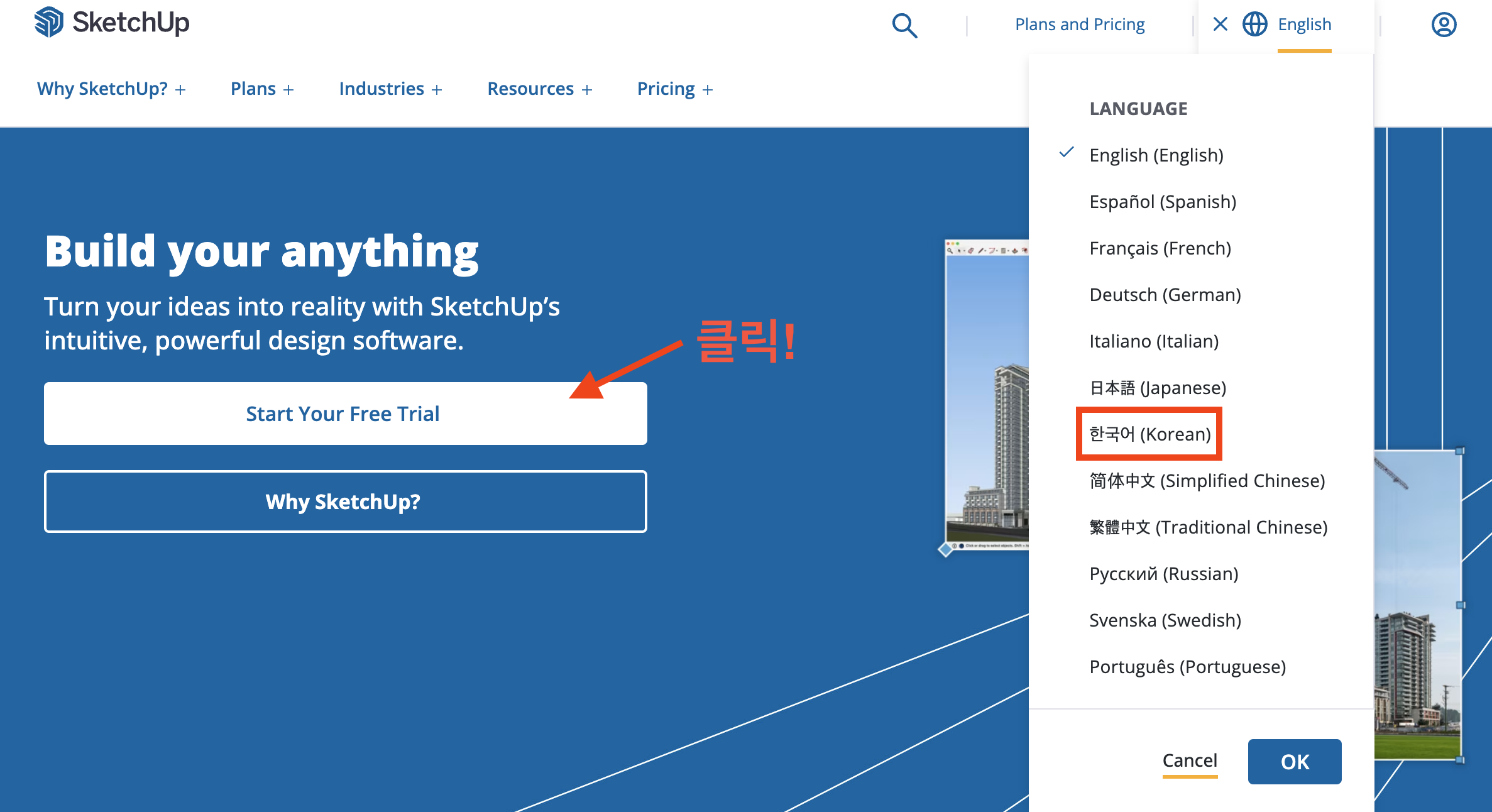
Task: Expand the Resources menu
Action: click(540, 89)
